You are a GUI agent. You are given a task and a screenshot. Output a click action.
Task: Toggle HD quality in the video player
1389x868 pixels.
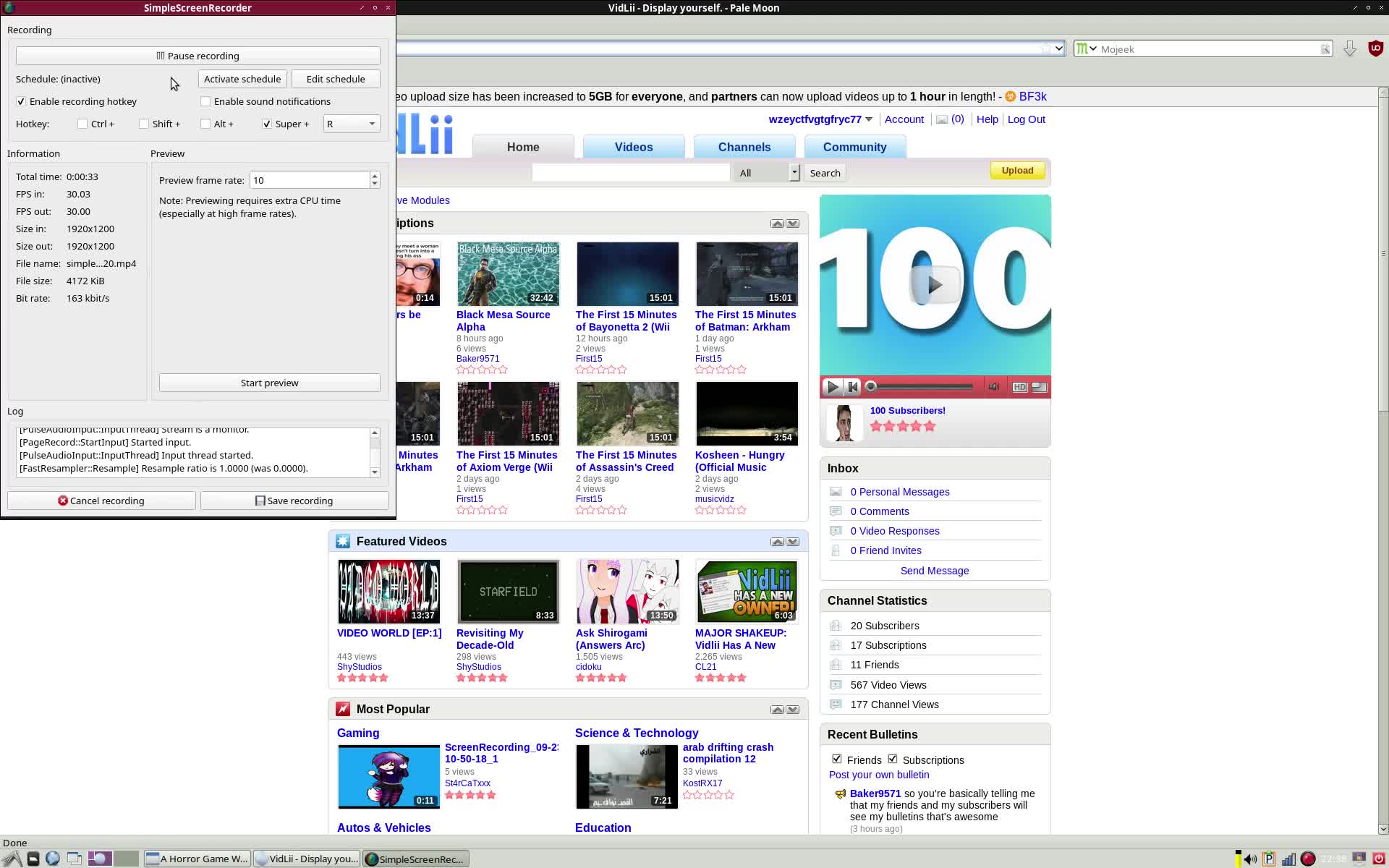(x=1019, y=387)
